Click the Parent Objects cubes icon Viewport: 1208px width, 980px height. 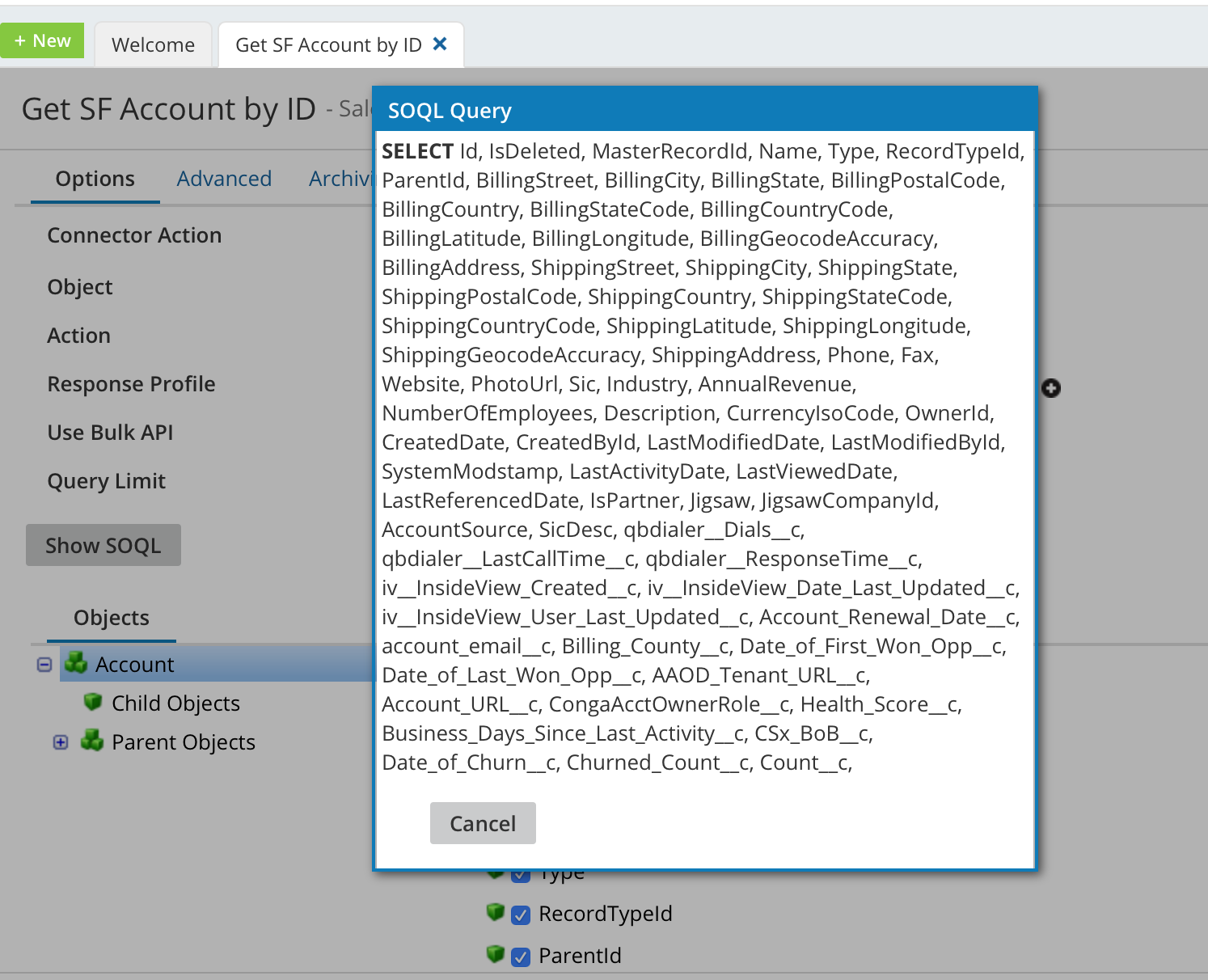92,741
